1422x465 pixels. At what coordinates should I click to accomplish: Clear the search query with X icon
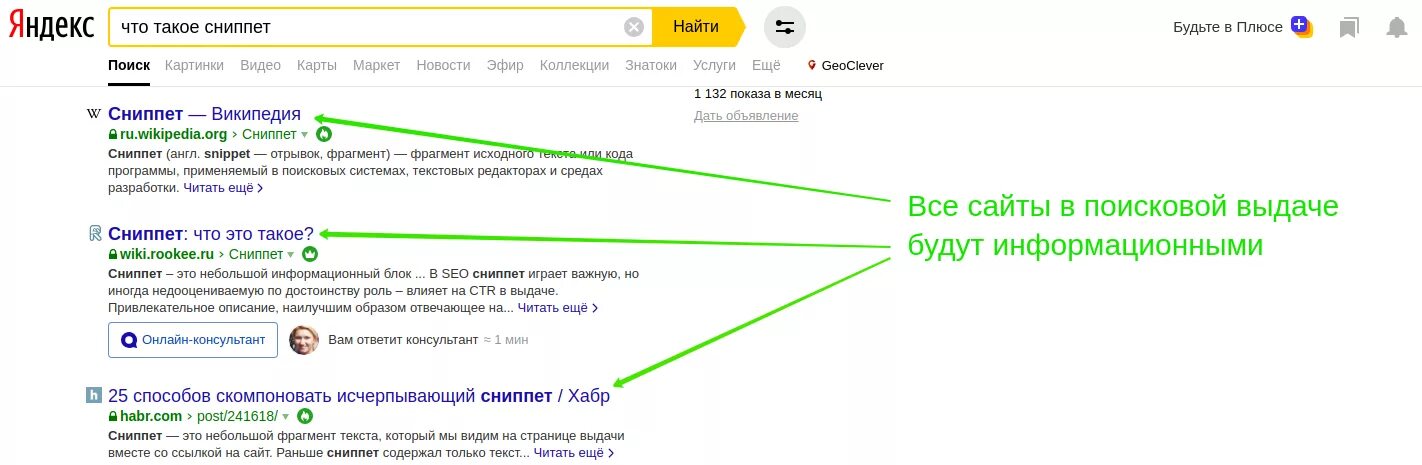[x=634, y=27]
